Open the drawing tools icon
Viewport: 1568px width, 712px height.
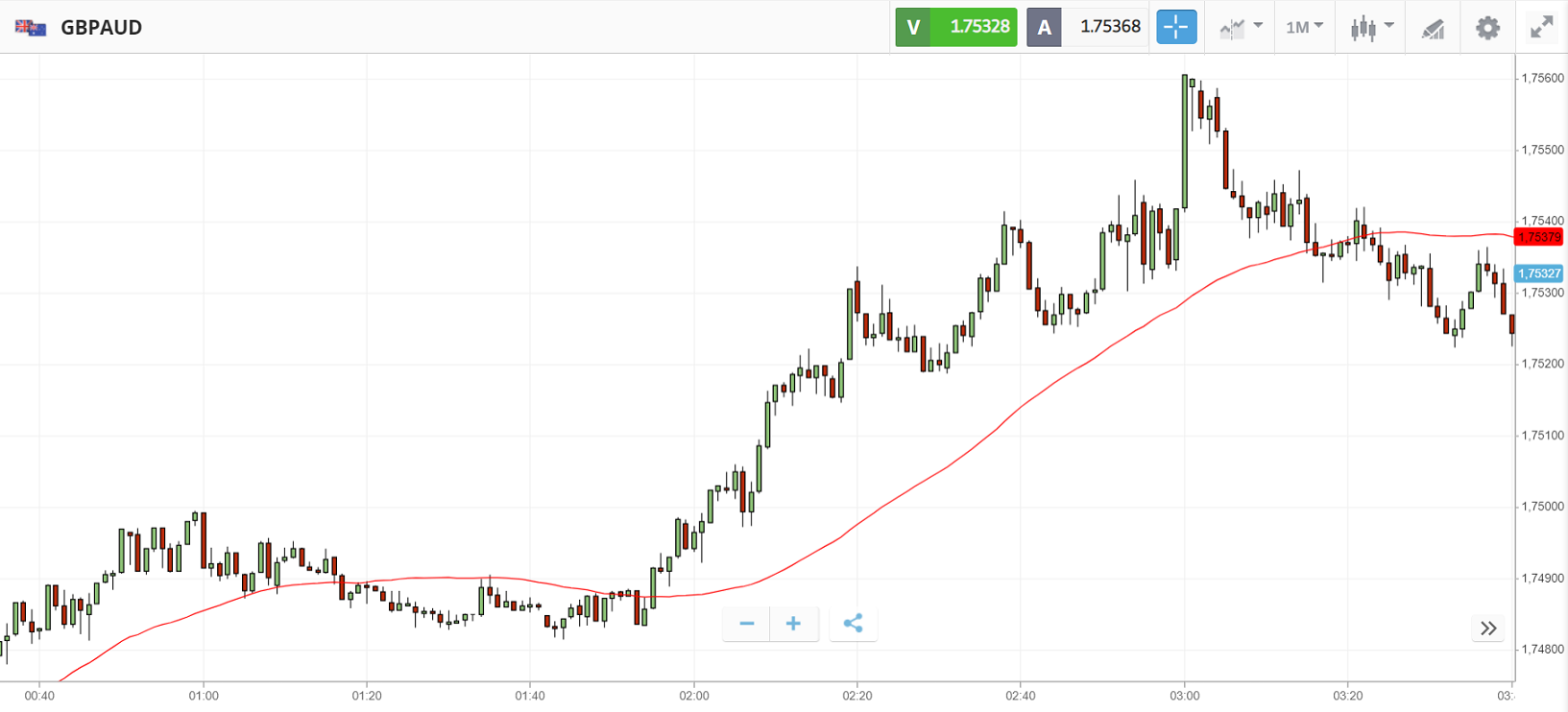tap(1433, 29)
